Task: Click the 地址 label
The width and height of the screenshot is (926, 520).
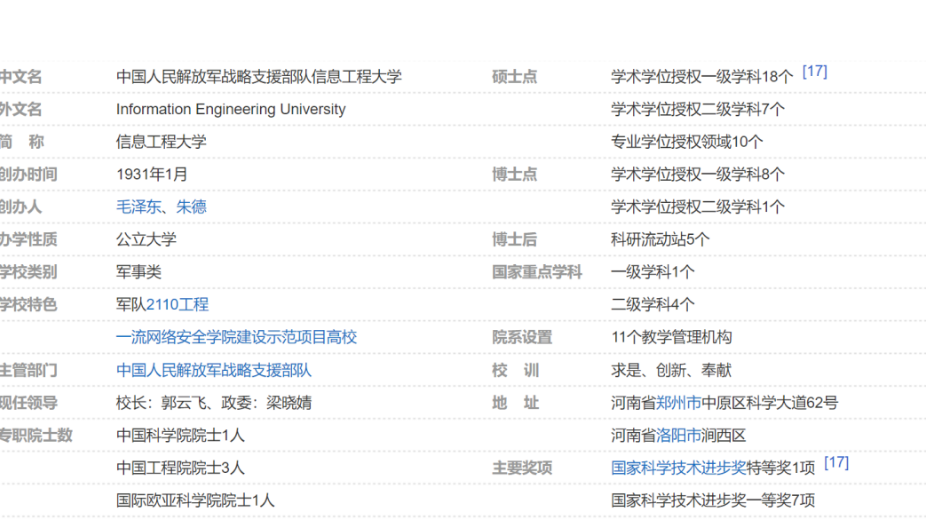Action: click(x=516, y=403)
